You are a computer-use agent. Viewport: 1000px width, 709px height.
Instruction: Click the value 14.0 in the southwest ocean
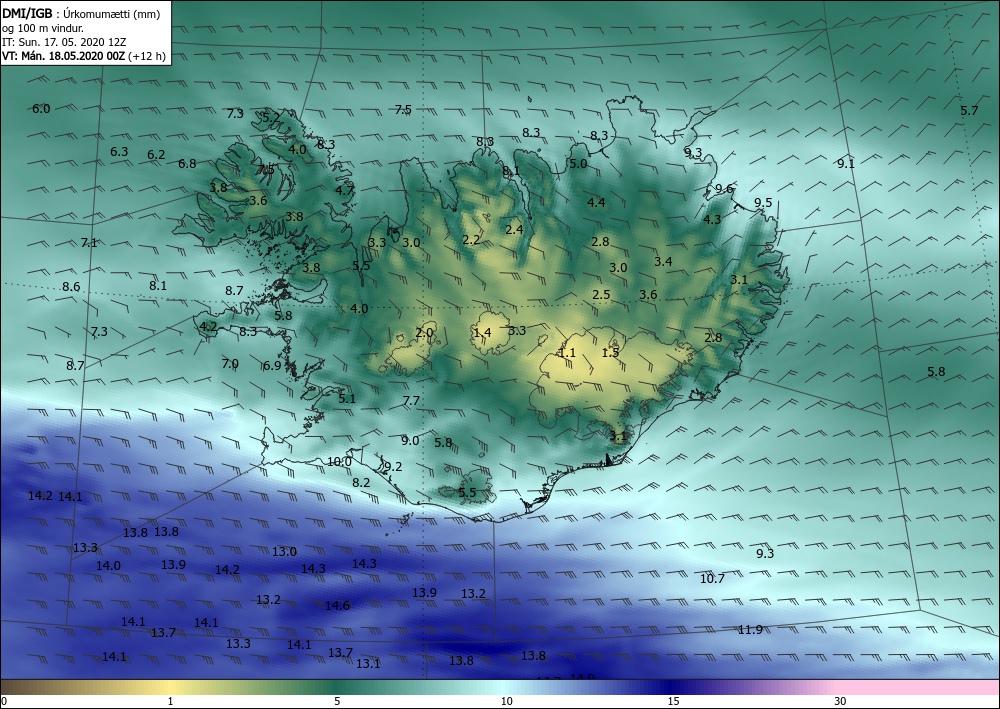tap(108, 566)
